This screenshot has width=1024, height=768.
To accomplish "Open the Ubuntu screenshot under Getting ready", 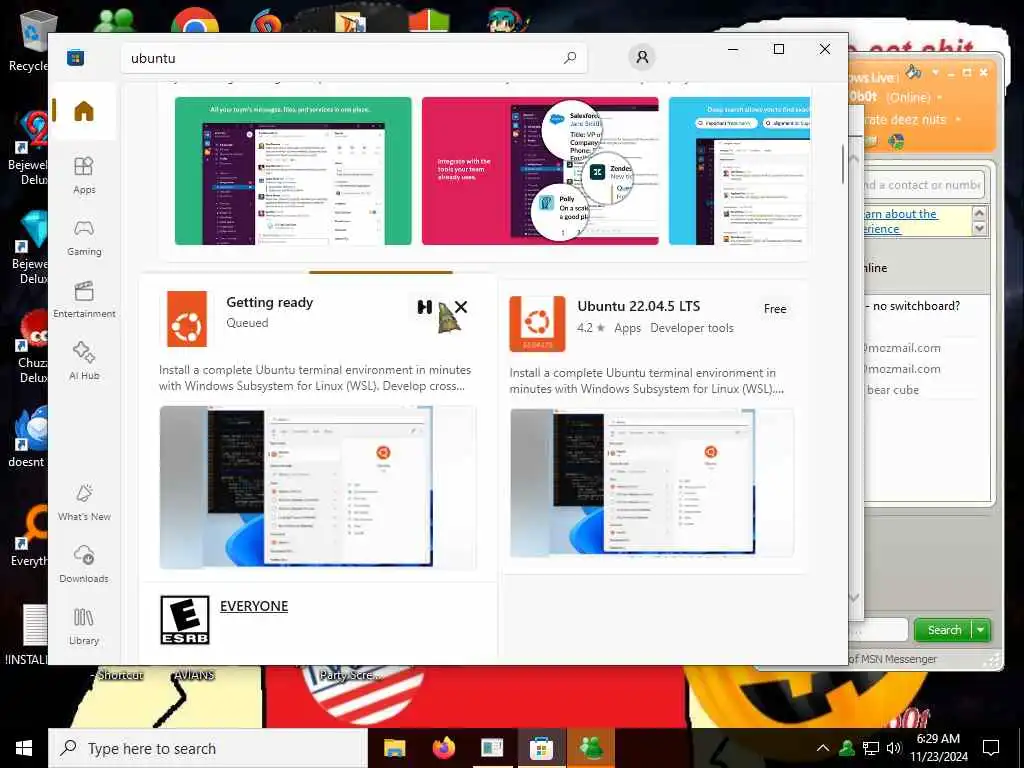I will tap(318, 487).
